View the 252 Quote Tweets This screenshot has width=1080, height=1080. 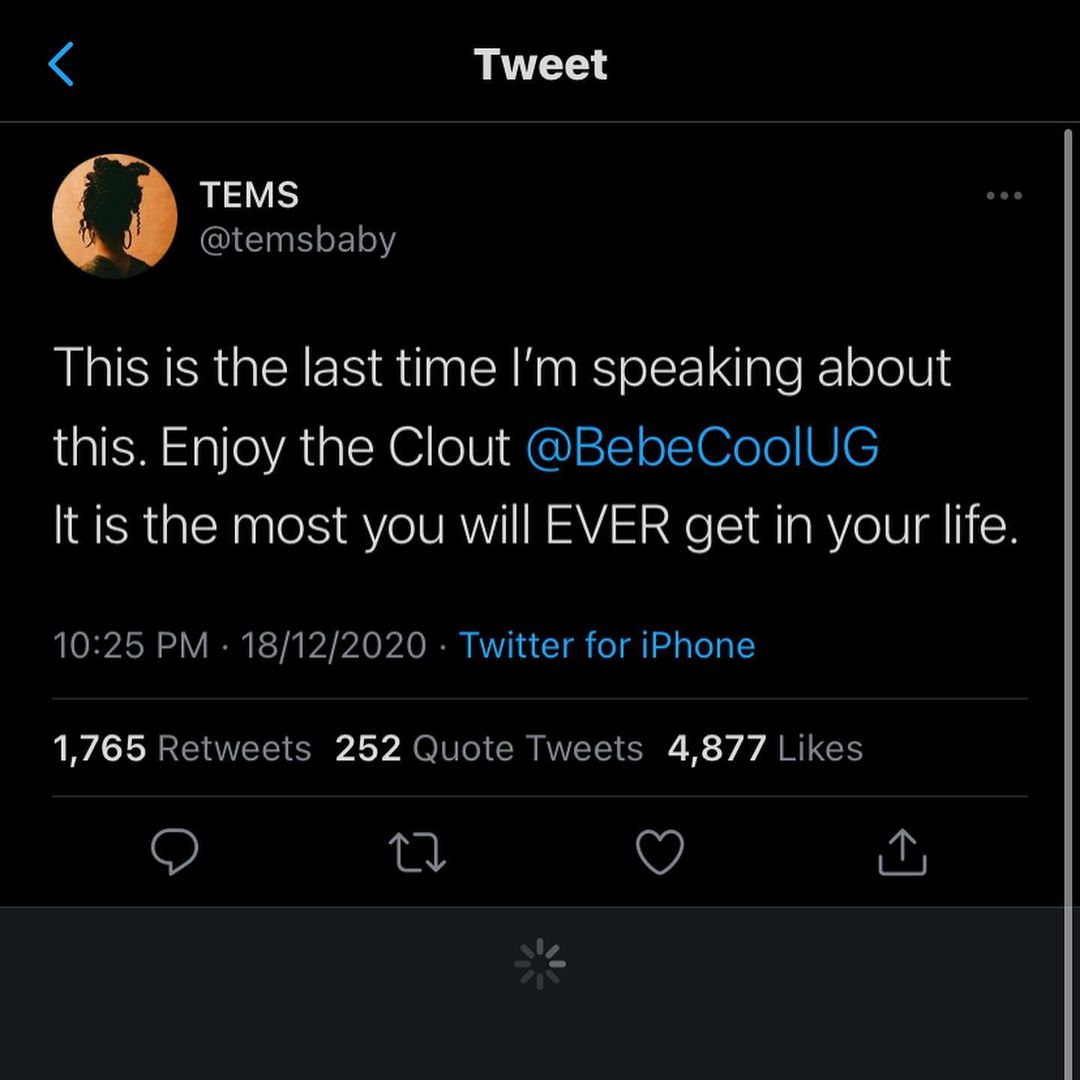(489, 748)
